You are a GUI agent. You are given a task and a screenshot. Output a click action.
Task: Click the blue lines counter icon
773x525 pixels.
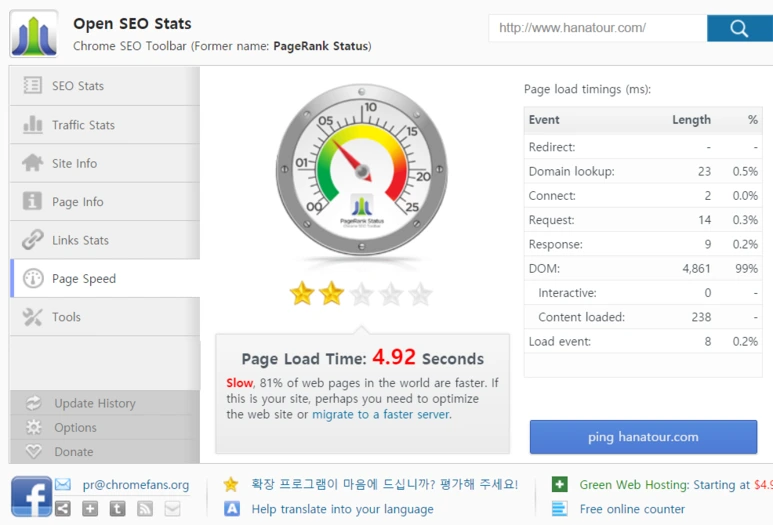coord(560,508)
